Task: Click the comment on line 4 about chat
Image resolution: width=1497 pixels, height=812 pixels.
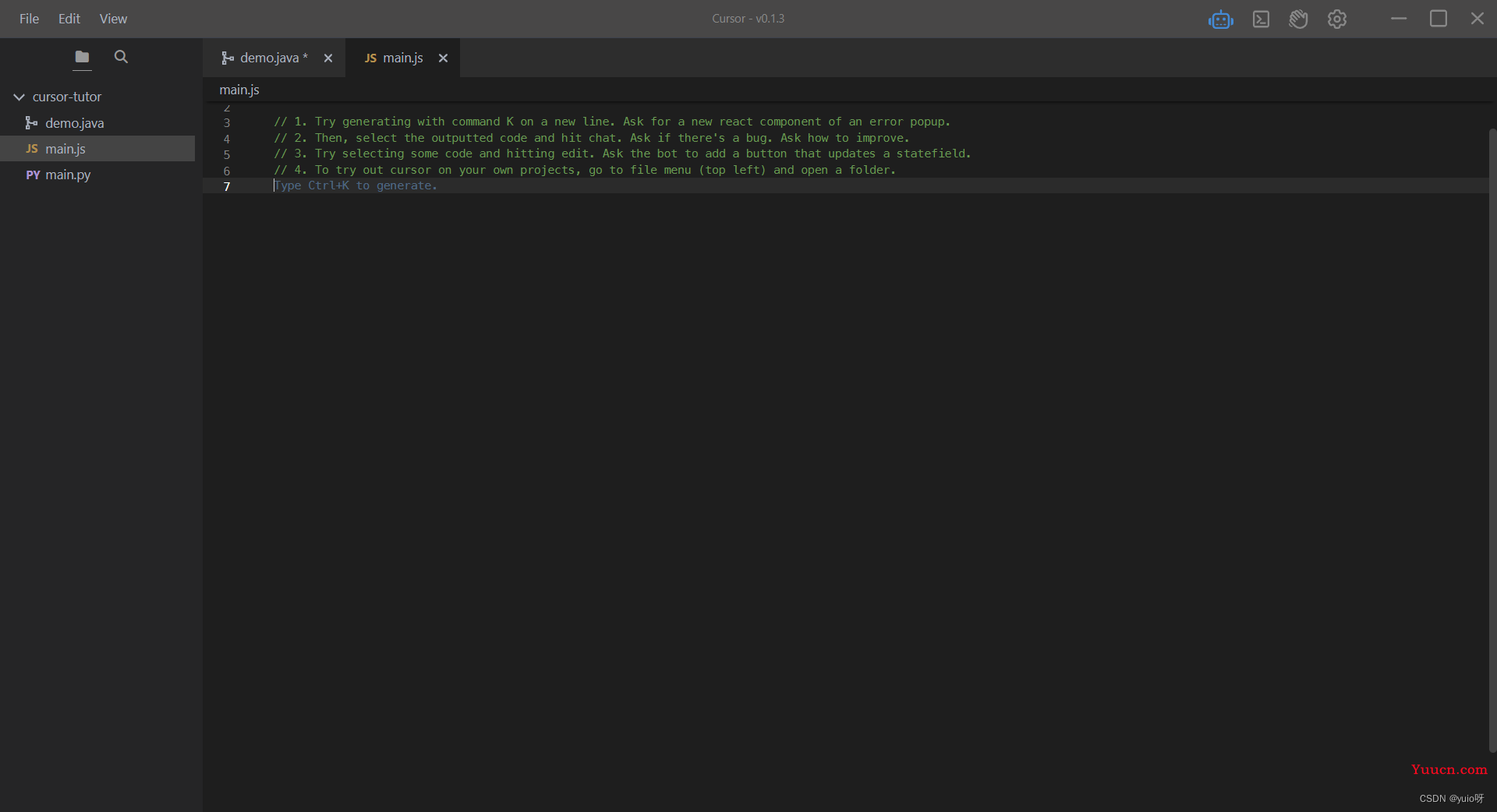Action: pyautogui.click(x=592, y=138)
